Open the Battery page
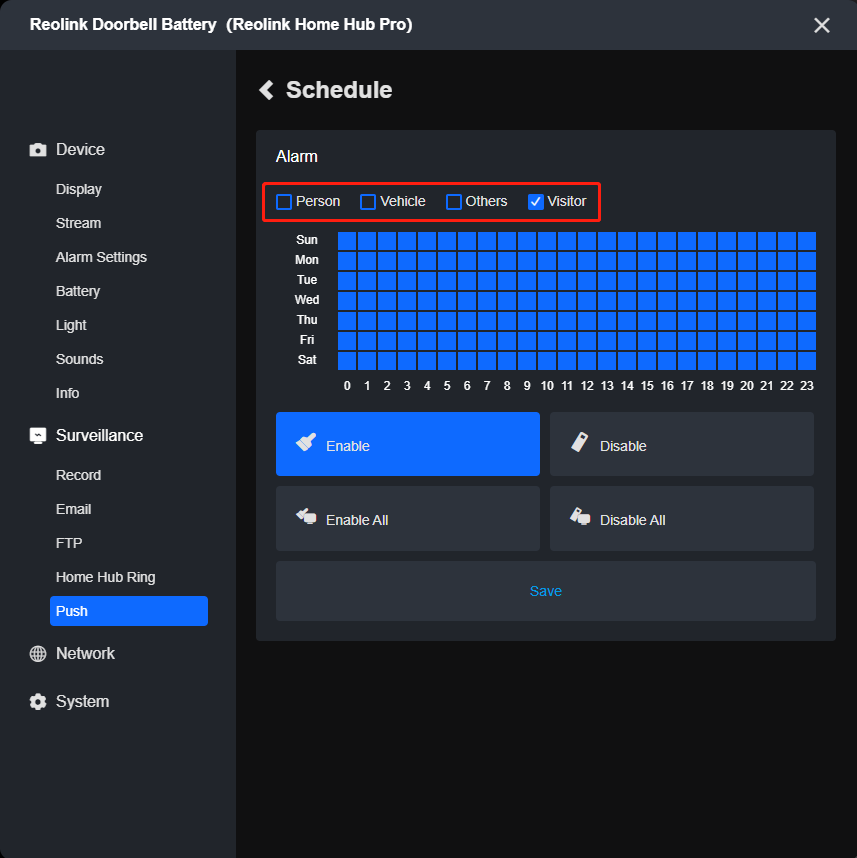This screenshot has height=858, width=857. [x=78, y=291]
